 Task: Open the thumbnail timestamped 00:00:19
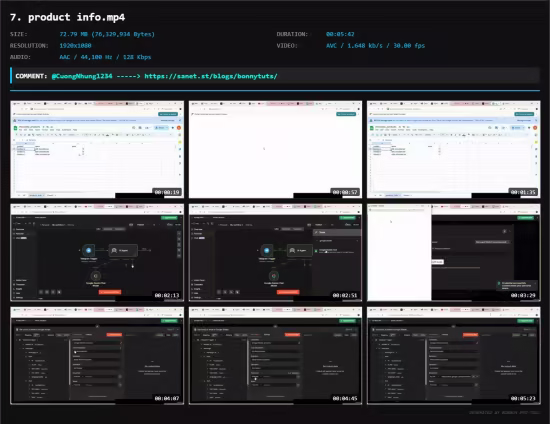(97, 149)
